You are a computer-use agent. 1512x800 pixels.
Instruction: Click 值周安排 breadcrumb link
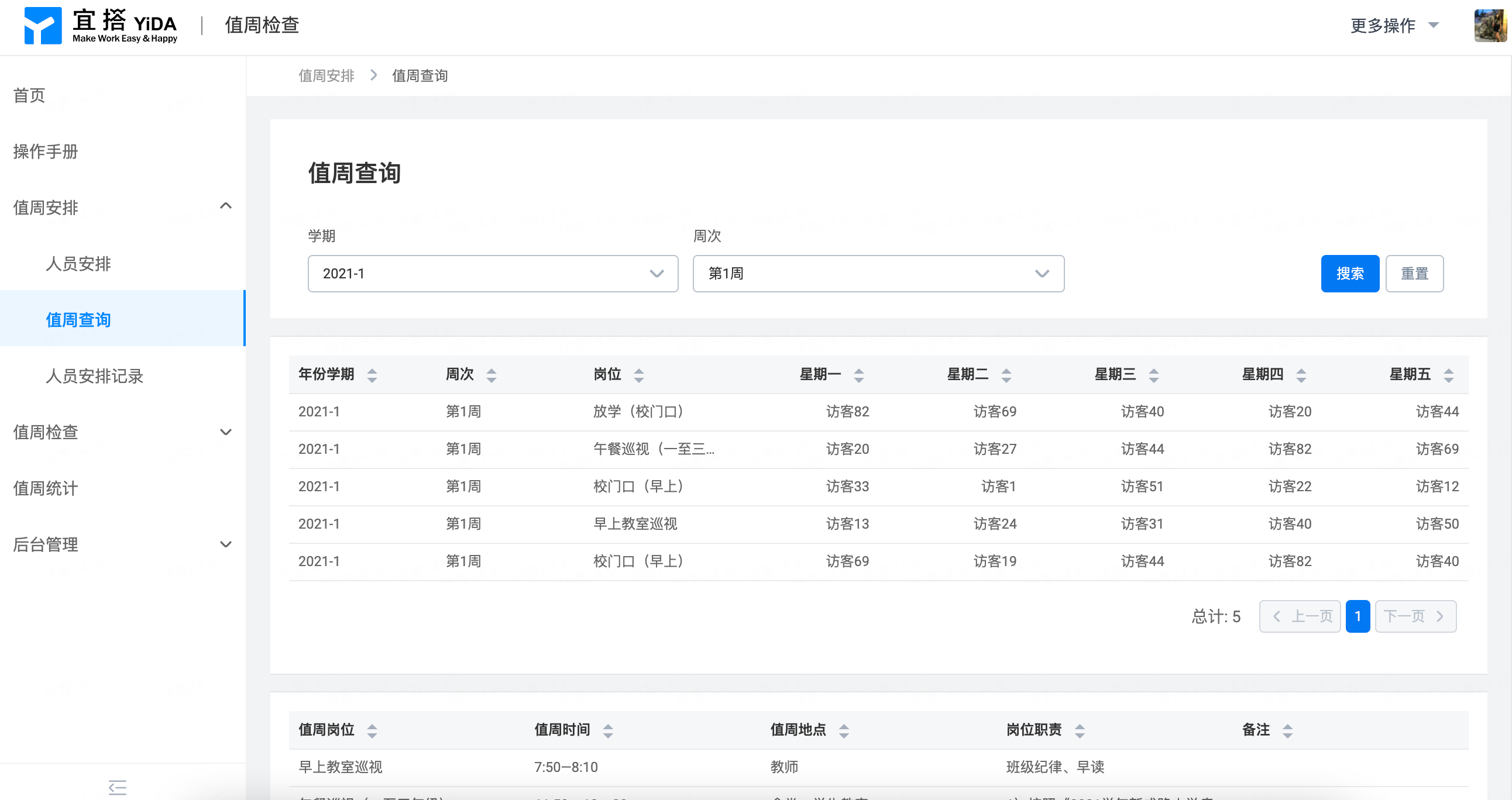pyautogui.click(x=327, y=75)
